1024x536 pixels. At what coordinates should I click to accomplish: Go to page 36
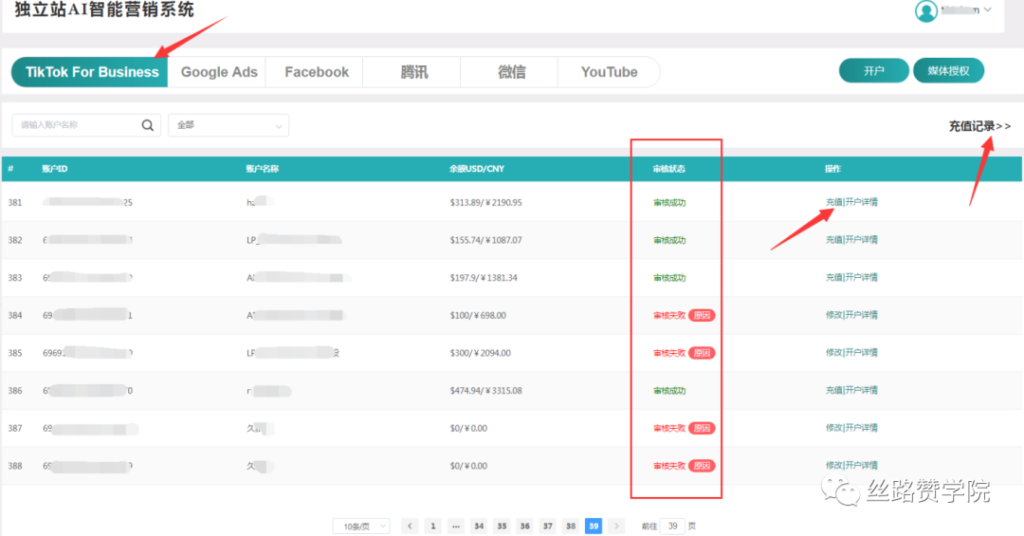point(524,526)
